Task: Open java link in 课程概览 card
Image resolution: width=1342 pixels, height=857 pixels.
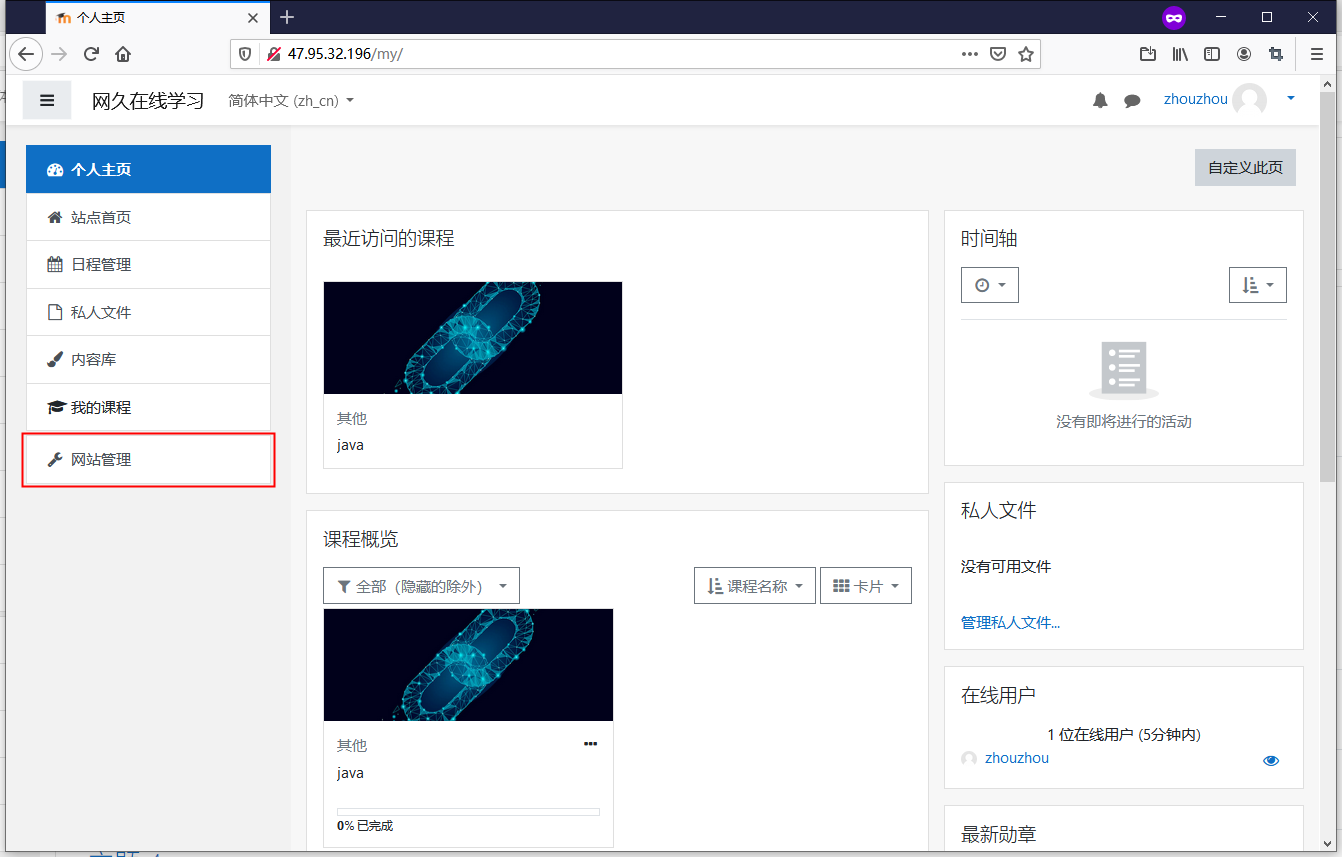Action: pyautogui.click(x=350, y=773)
